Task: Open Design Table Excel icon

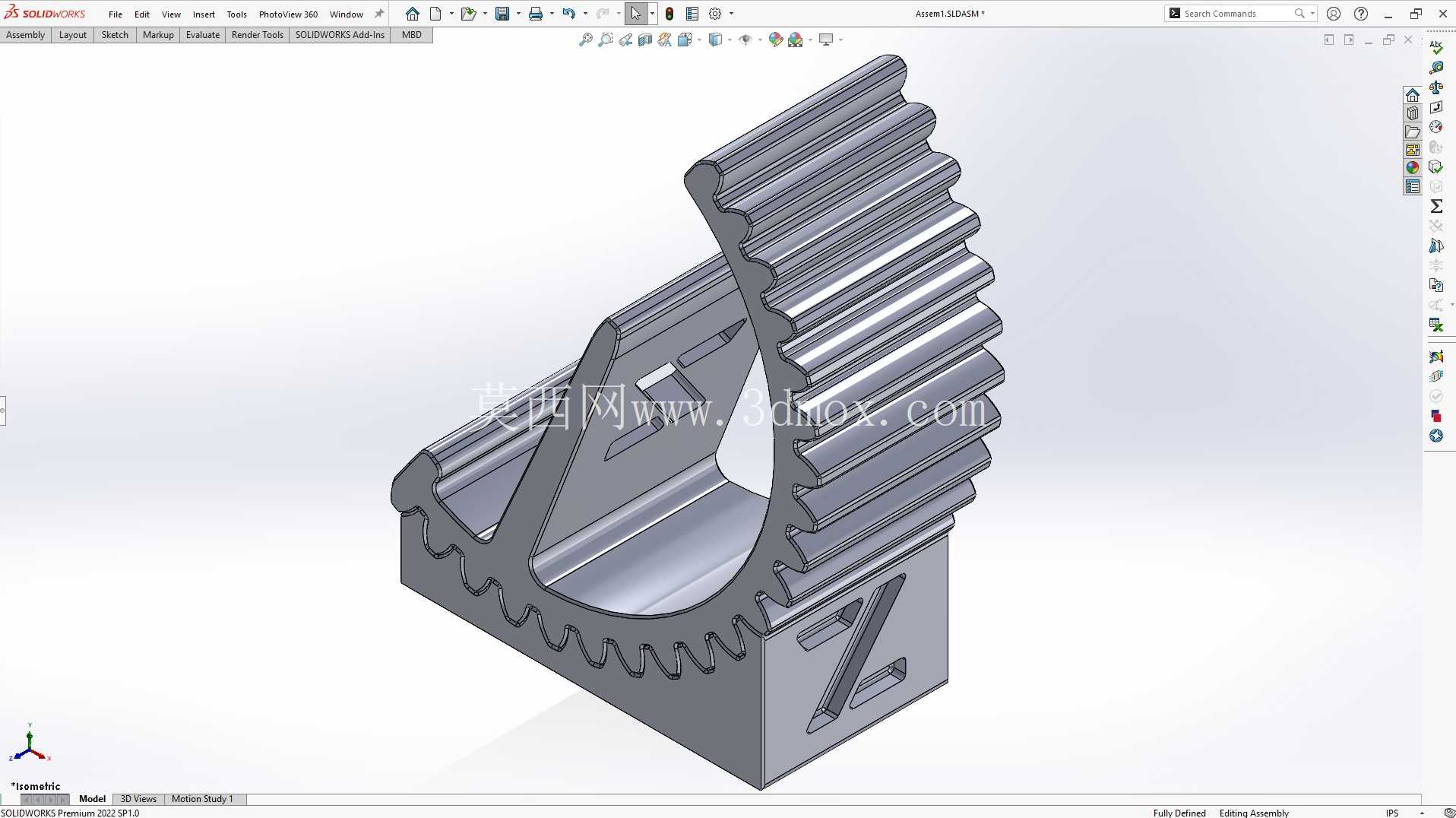Action: coord(1436,325)
